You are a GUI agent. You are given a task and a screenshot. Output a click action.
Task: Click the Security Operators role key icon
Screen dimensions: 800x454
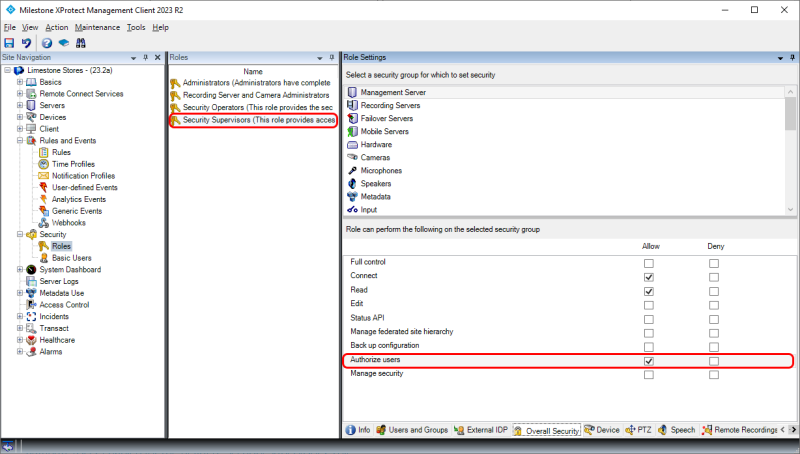[175, 108]
